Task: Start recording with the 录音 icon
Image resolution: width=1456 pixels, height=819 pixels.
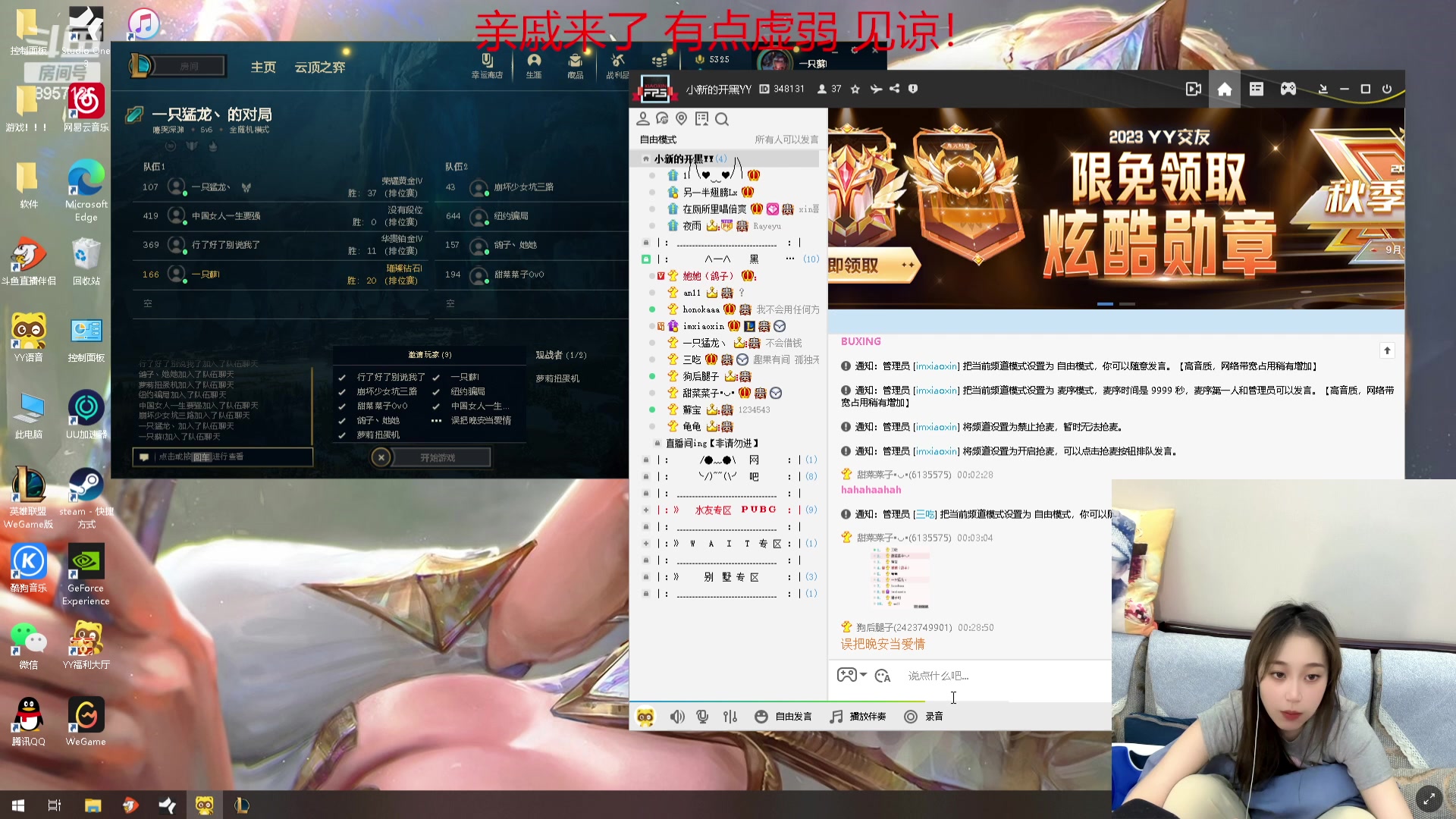Action: [910, 716]
